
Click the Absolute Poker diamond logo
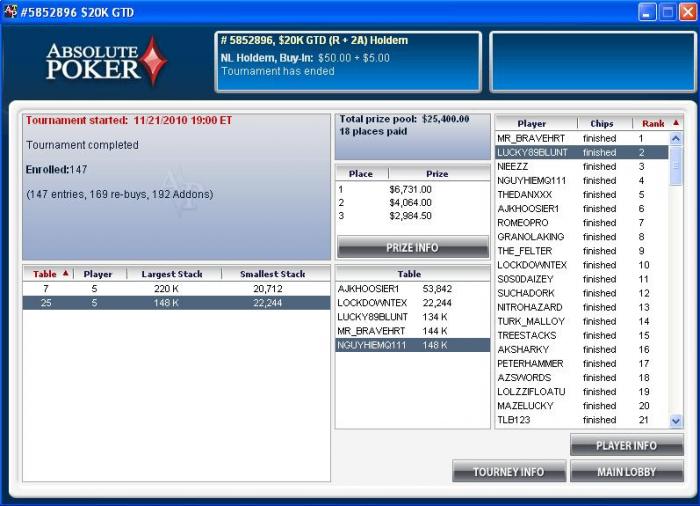tap(154, 60)
